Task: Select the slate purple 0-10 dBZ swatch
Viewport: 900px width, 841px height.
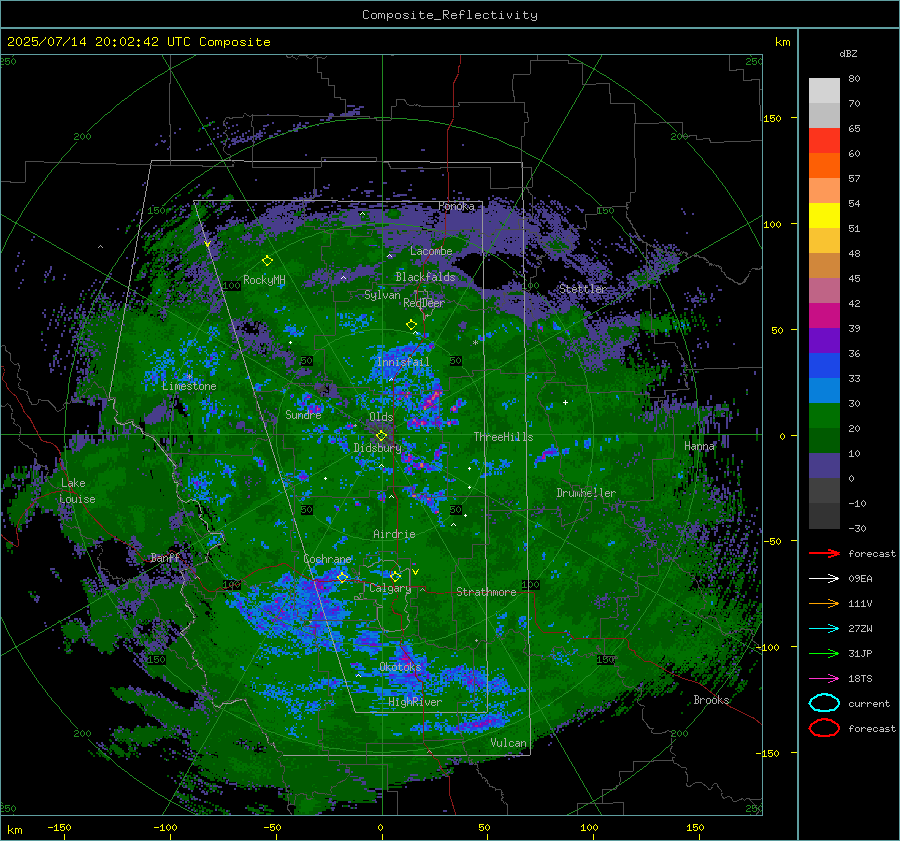Action: coord(824,466)
